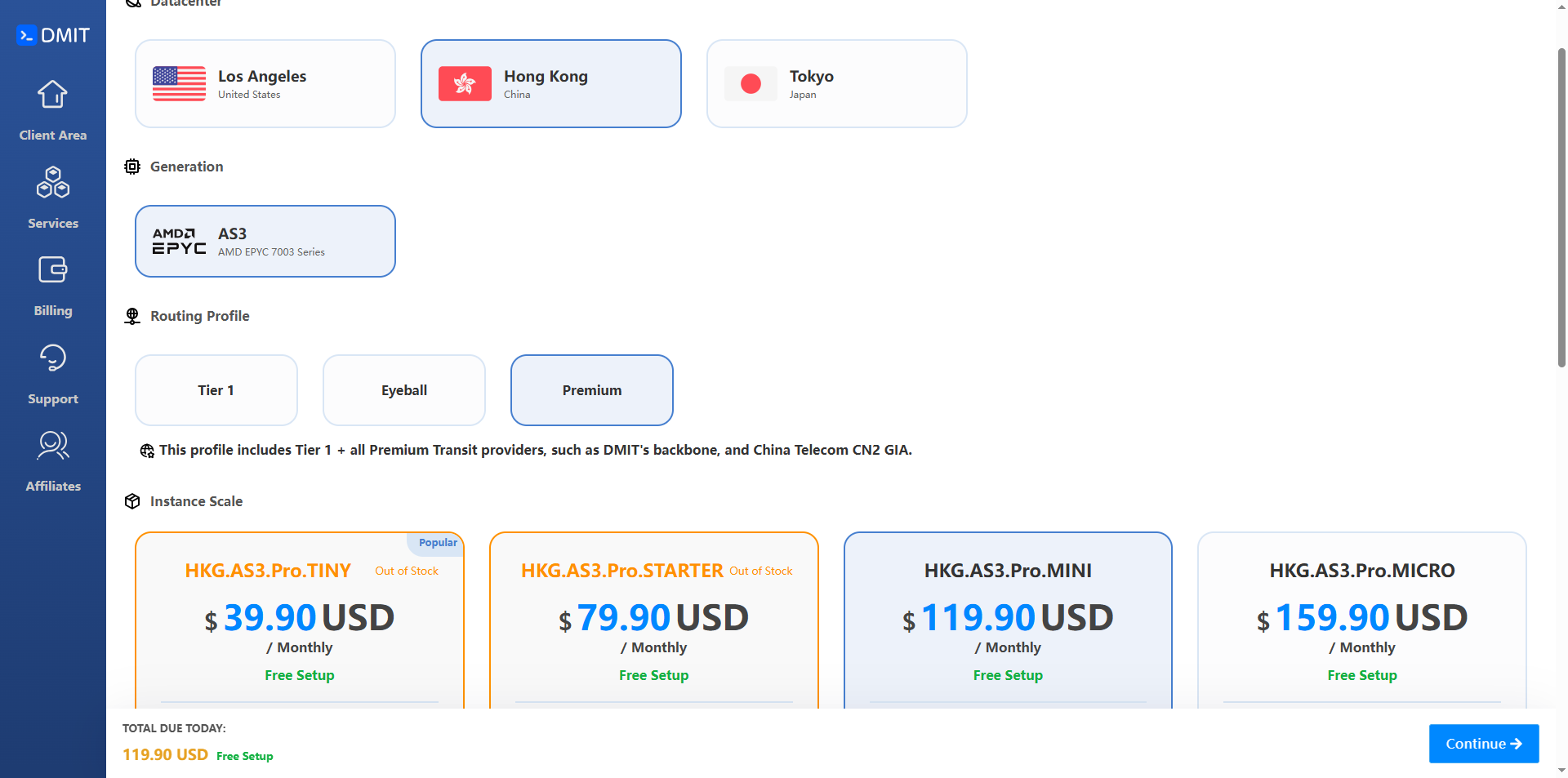Viewport: 1568px width, 778px height.
Task: Select the HKG.AS3.Pro.MICRO plan
Action: (x=1362, y=620)
